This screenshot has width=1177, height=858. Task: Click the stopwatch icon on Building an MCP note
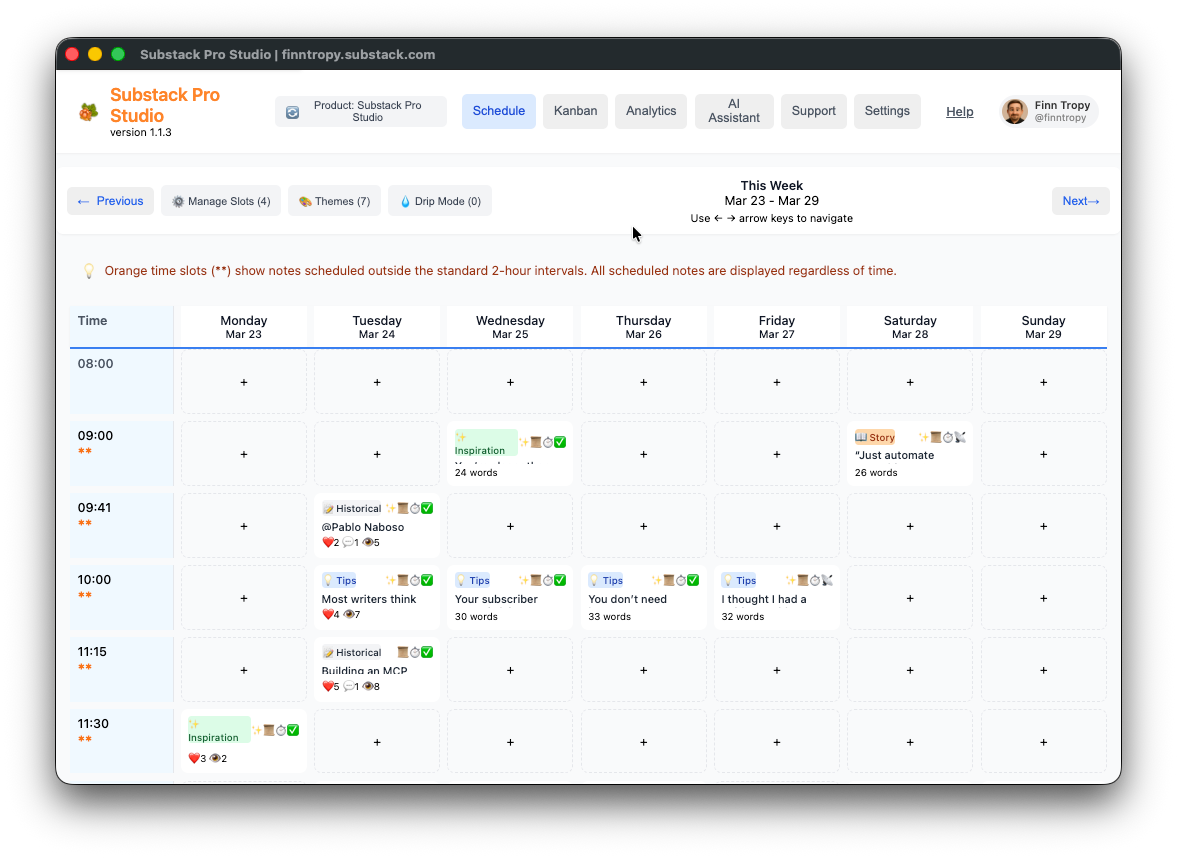coord(415,652)
